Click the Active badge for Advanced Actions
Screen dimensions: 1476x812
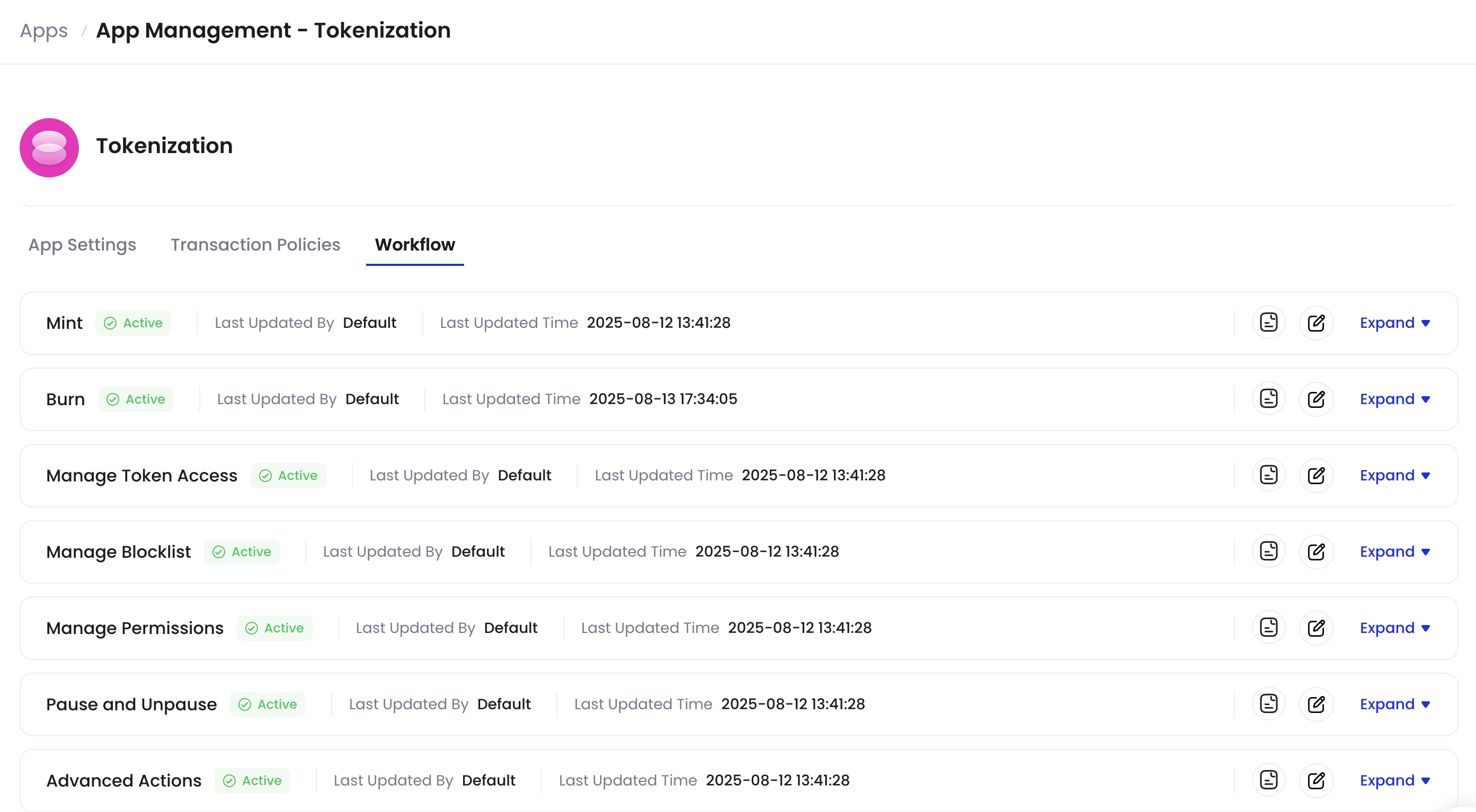tap(252, 780)
